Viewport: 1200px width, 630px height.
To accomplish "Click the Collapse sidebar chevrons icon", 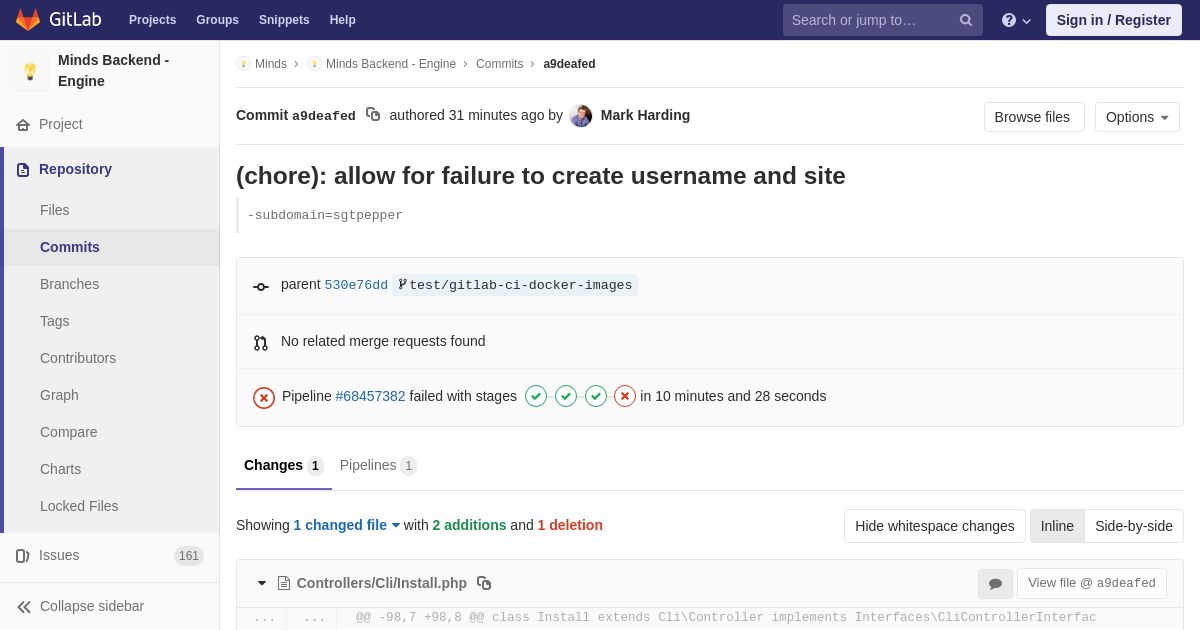I will tap(24, 607).
